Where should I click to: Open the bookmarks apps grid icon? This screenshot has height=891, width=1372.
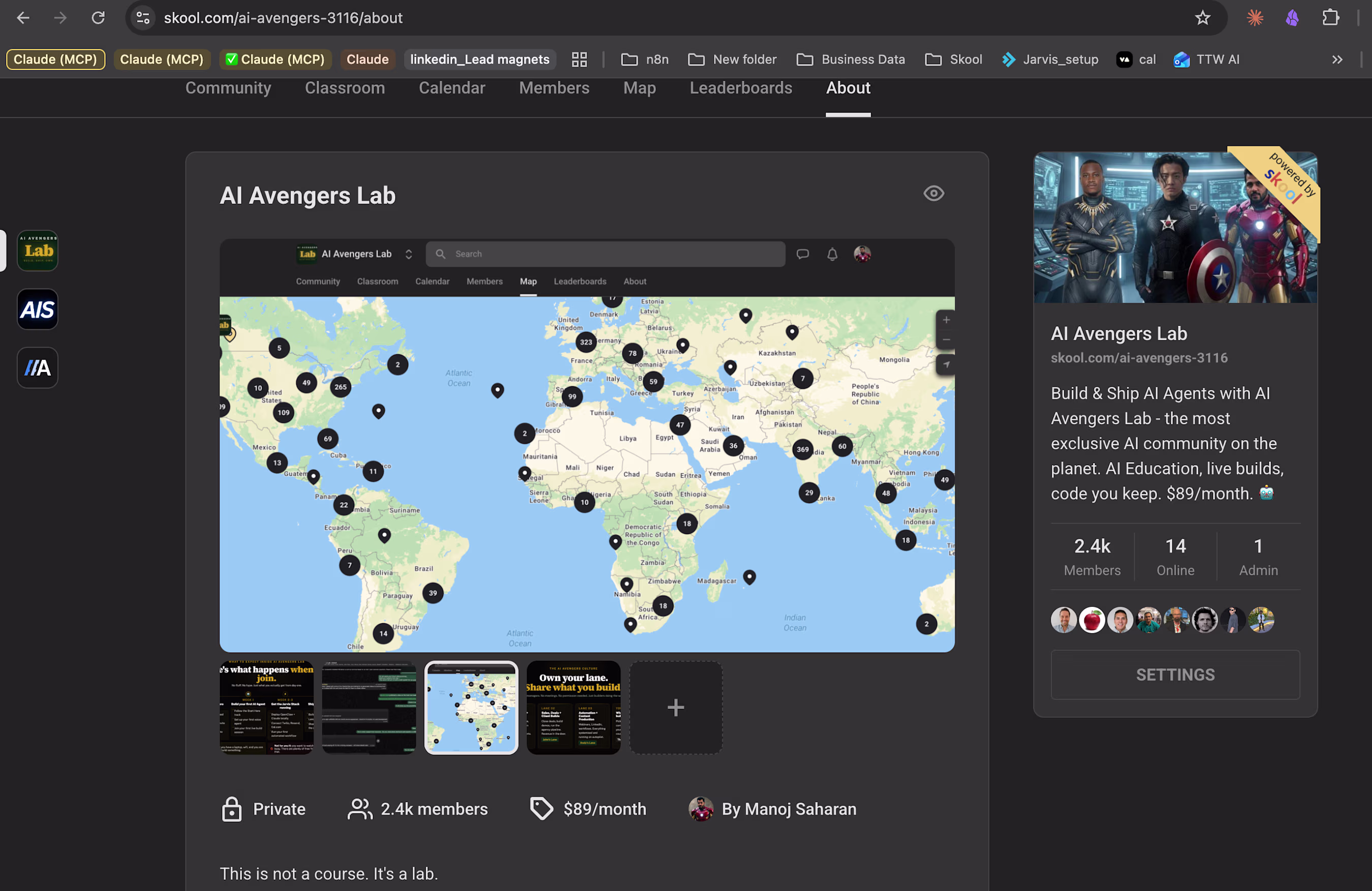579,59
